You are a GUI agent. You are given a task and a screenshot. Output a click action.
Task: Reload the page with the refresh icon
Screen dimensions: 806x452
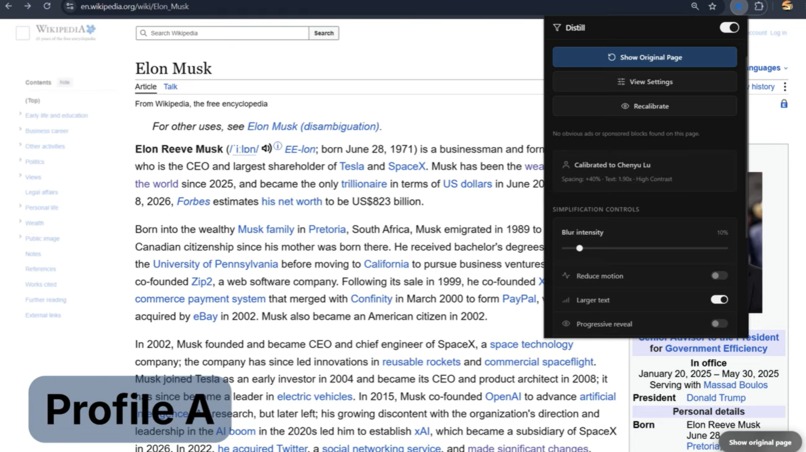47,6
